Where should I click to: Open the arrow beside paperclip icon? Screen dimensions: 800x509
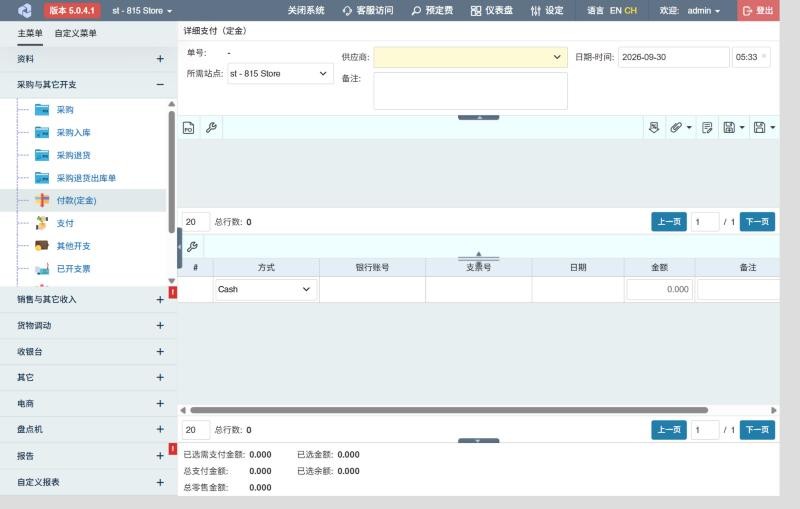point(689,128)
